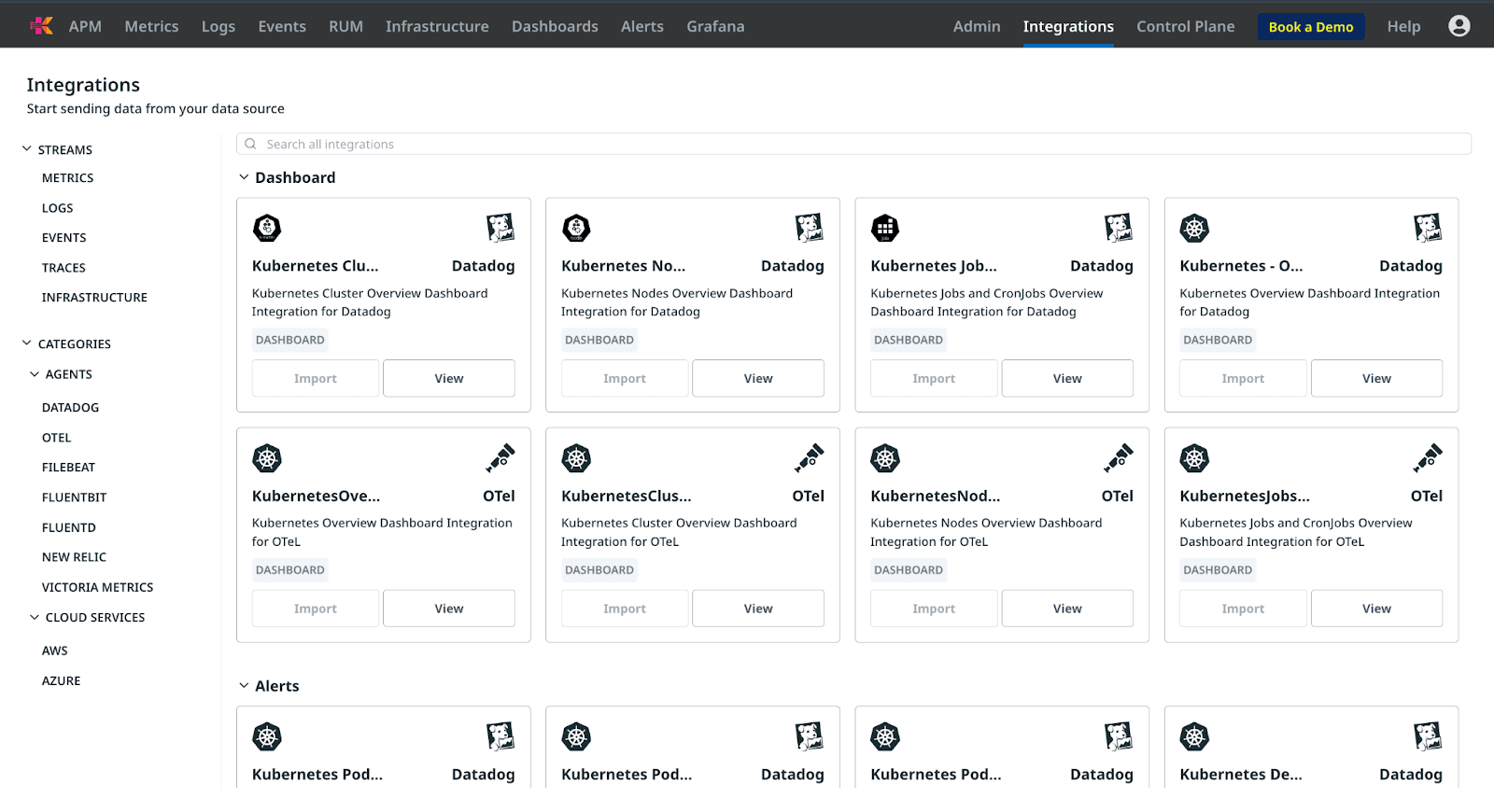Open the APM navigation tab
The height and width of the screenshot is (812, 1494).
click(x=85, y=26)
